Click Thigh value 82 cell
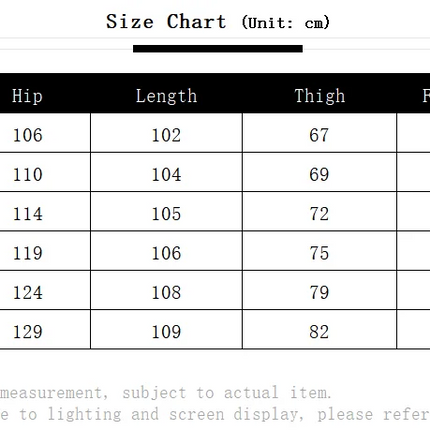The image size is (430, 430). [319, 329]
